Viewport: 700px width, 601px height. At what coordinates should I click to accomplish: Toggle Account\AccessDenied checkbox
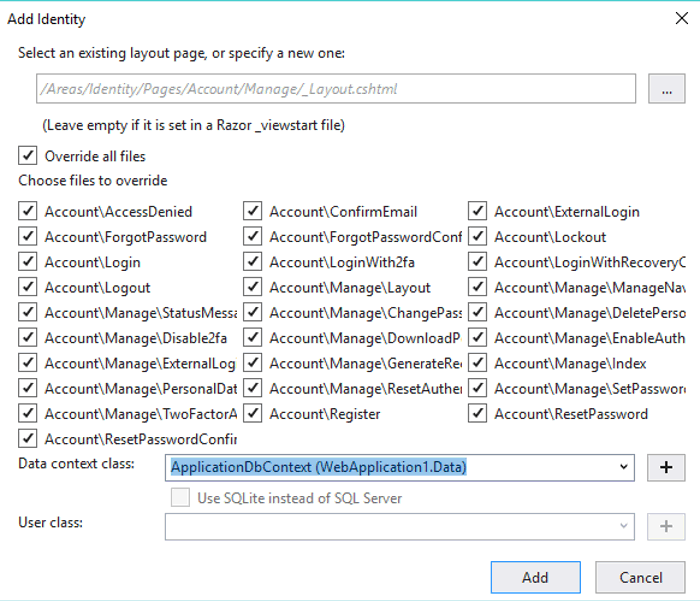[x=27, y=212]
